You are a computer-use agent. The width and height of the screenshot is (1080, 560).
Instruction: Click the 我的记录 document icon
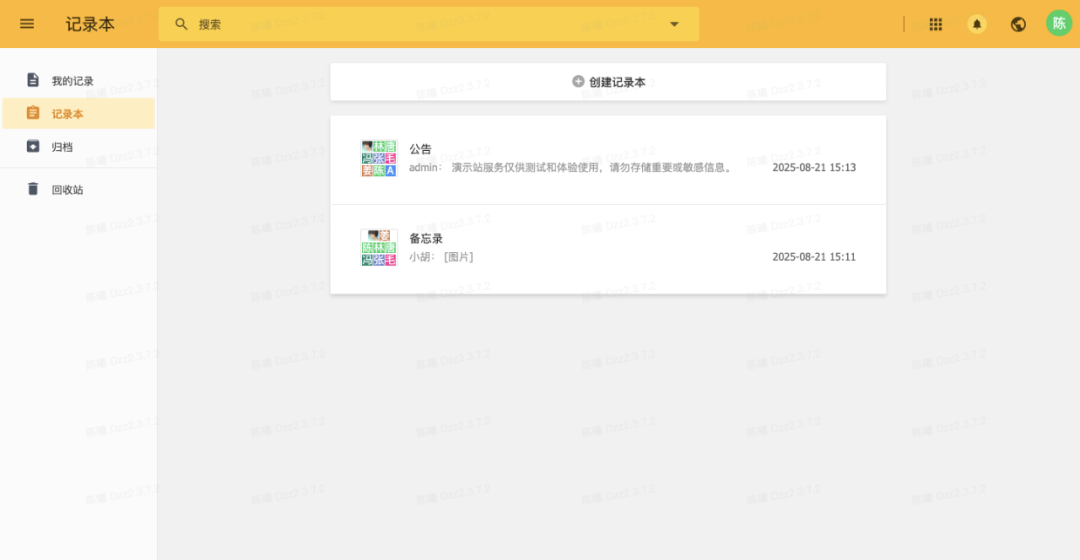pyautogui.click(x=33, y=80)
